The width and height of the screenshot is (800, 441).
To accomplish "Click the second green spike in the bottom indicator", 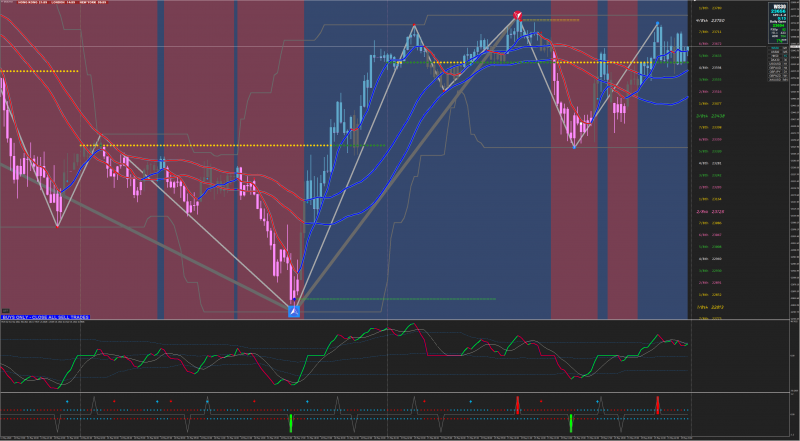I will 571,423.
